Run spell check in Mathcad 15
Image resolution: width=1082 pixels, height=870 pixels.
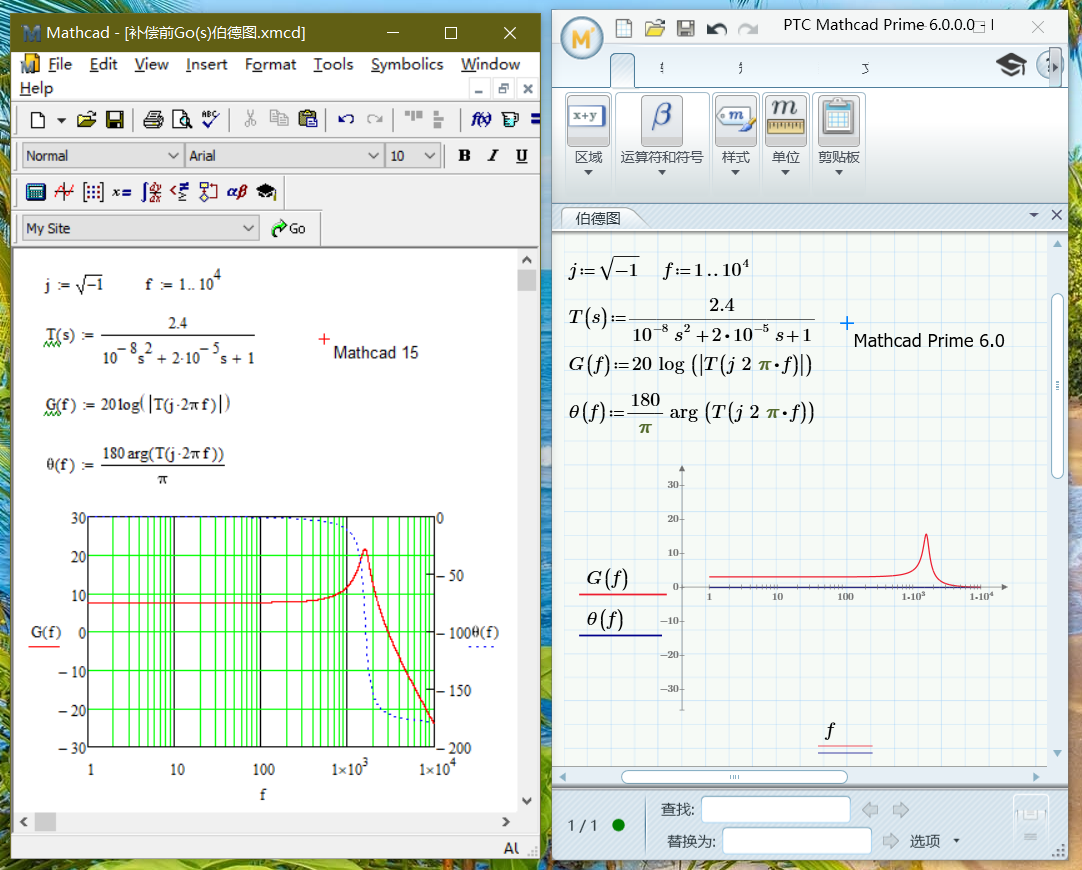tap(210, 120)
